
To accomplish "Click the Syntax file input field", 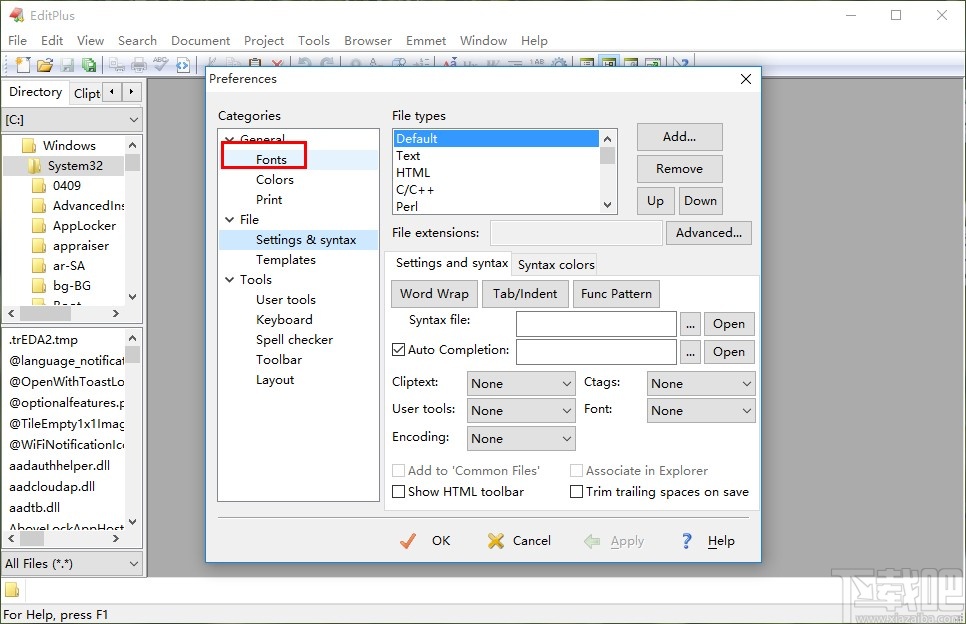I will [596, 324].
